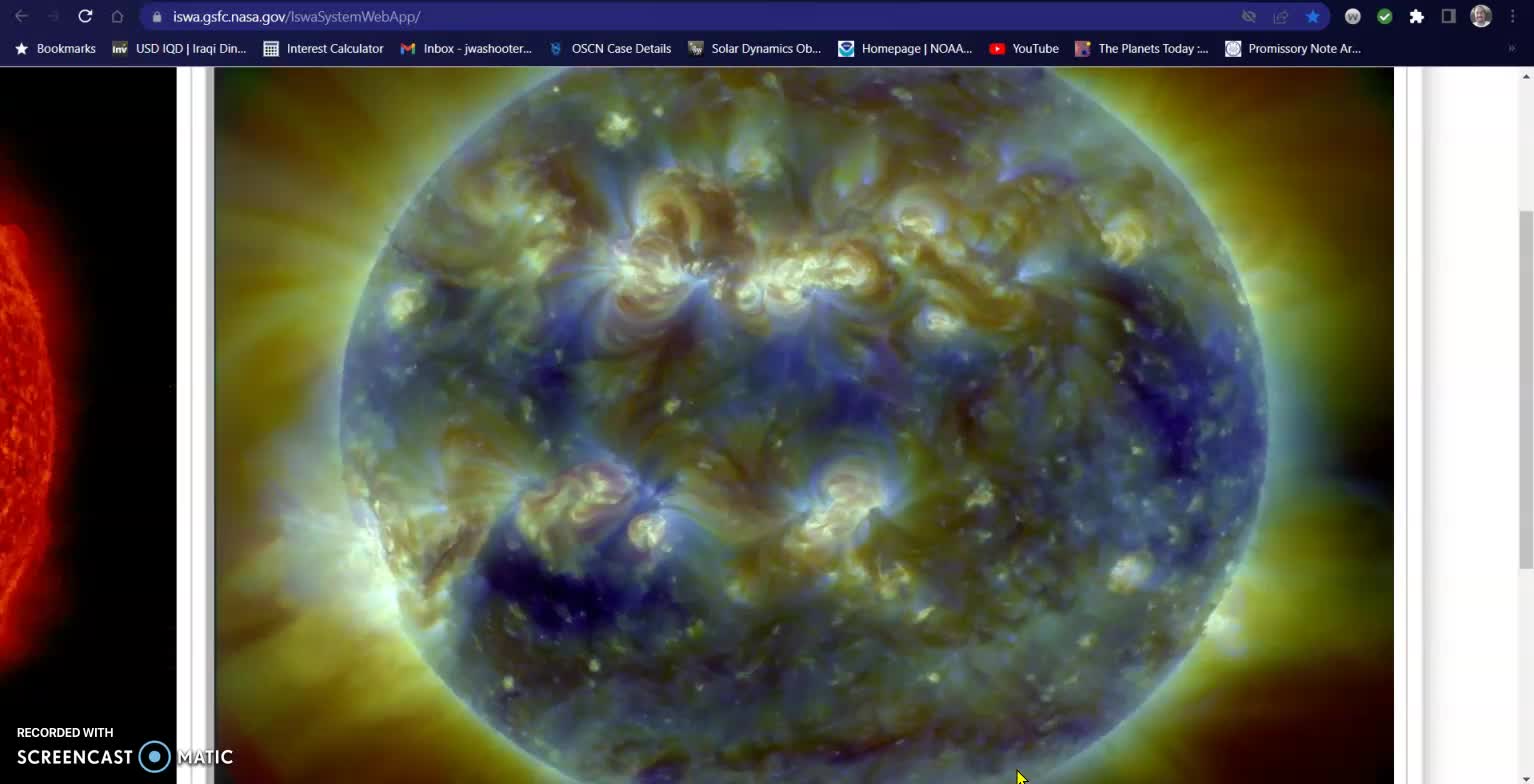Click the composite solar image
Screen dimensions: 1534x784
pos(804,425)
